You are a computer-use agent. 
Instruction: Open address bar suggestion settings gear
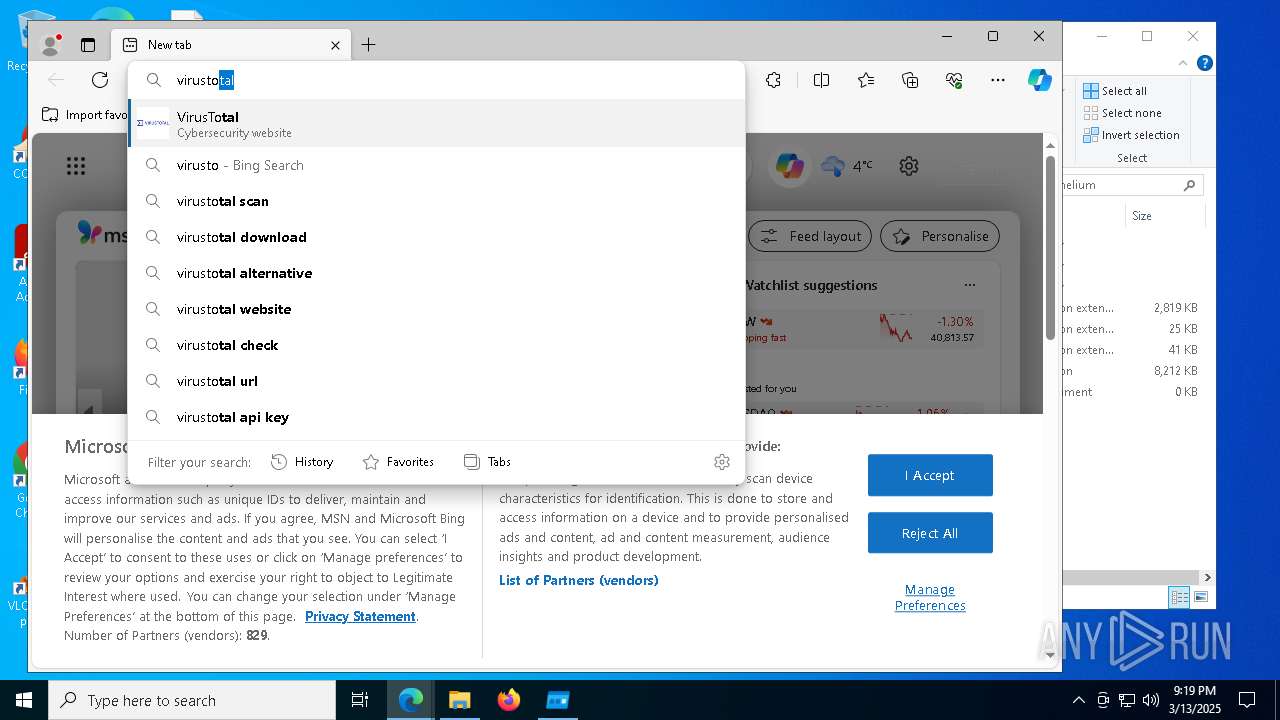click(722, 462)
